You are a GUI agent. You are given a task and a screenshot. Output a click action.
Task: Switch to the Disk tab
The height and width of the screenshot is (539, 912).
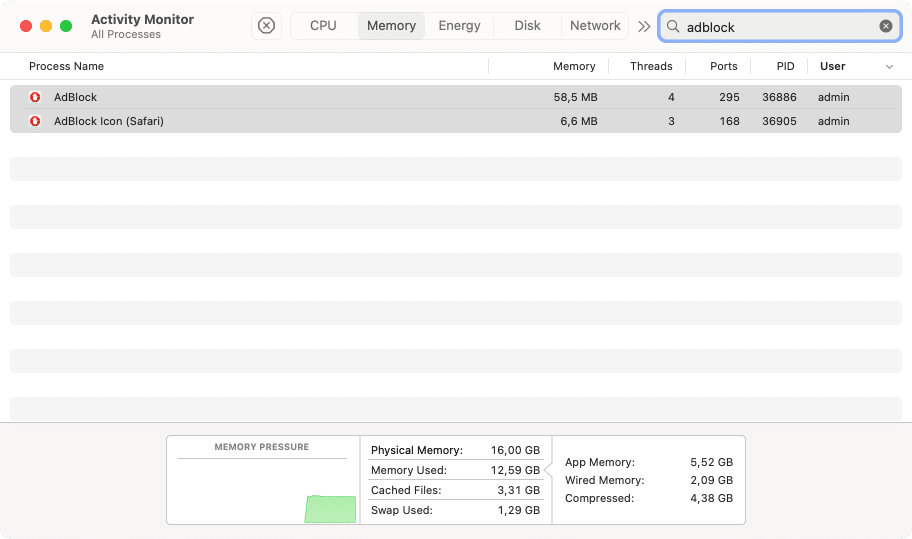(527, 26)
